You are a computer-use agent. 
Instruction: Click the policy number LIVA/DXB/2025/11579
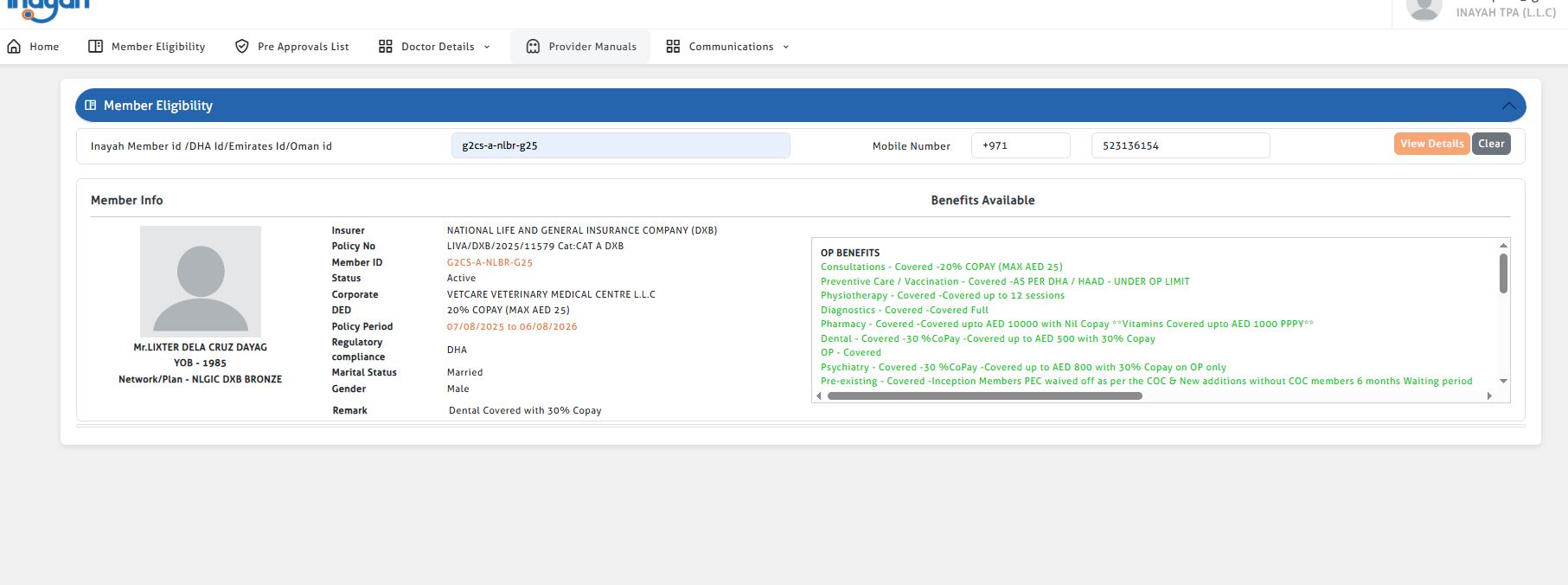coord(501,246)
